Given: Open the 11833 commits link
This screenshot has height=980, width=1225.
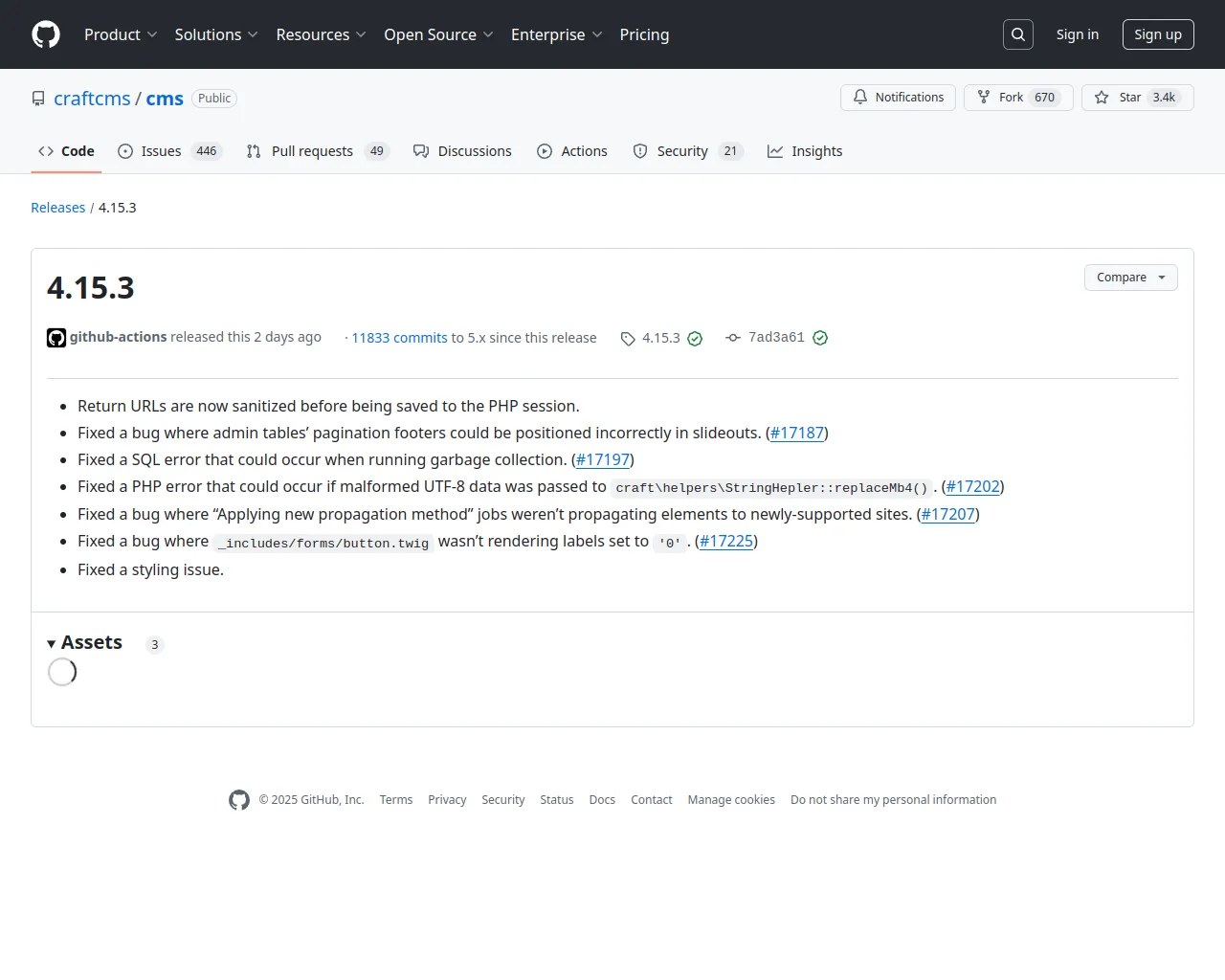Looking at the screenshot, I should pos(399,338).
